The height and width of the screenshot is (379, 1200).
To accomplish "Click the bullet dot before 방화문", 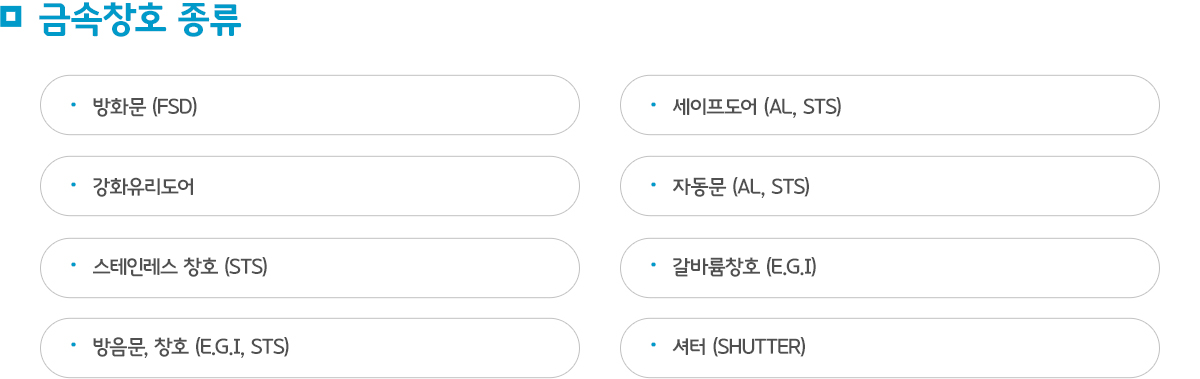I will tap(73, 103).
